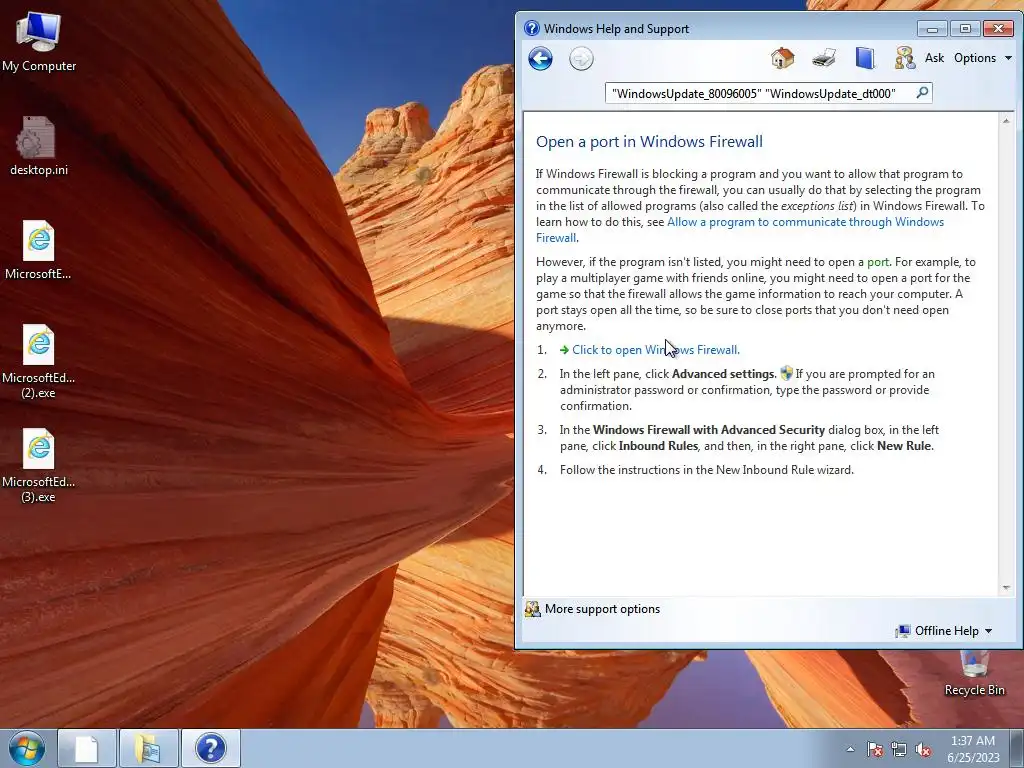Select the Recycle Bin icon
The width and height of the screenshot is (1024, 768).
974,673
